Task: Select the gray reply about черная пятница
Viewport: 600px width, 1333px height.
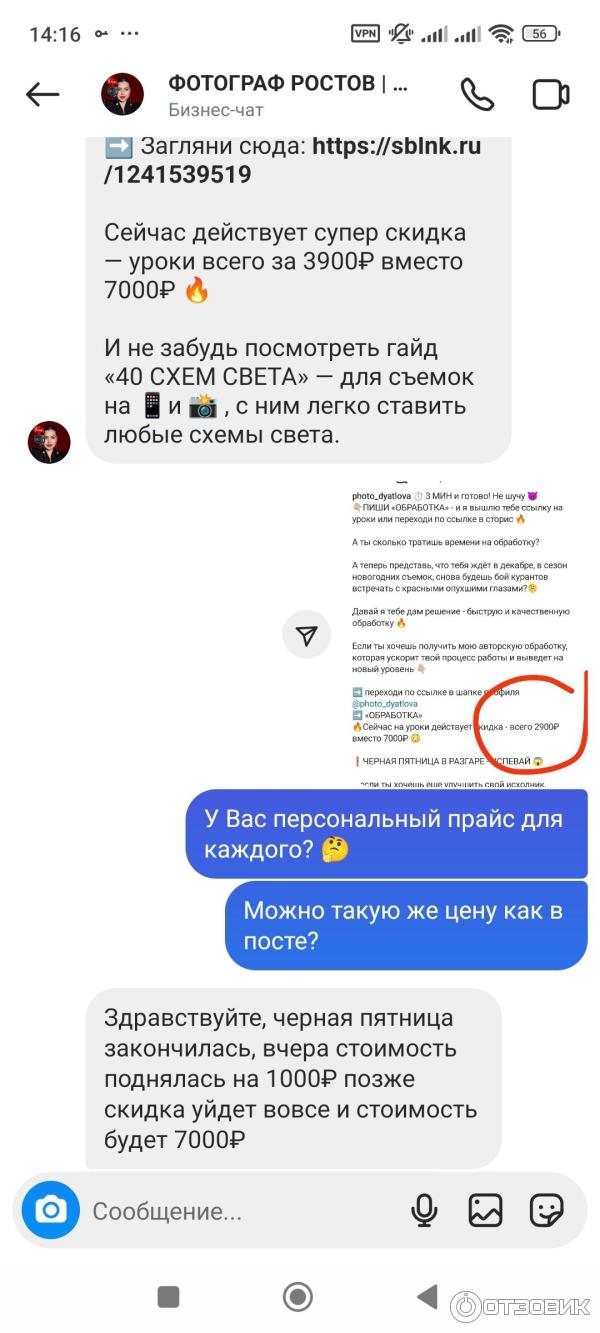Action: (294, 1078)
